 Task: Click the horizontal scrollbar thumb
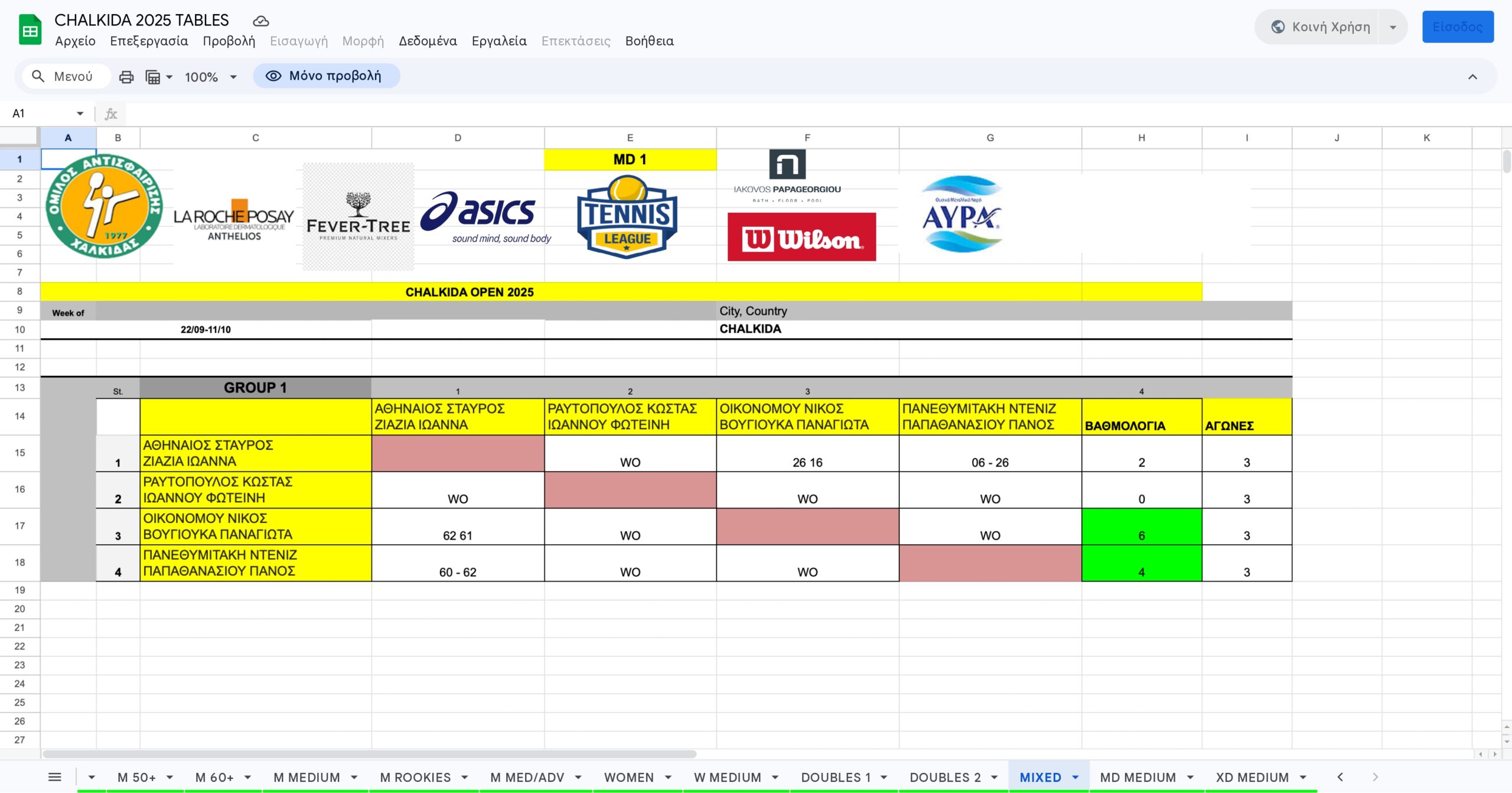tap(369, 754)
